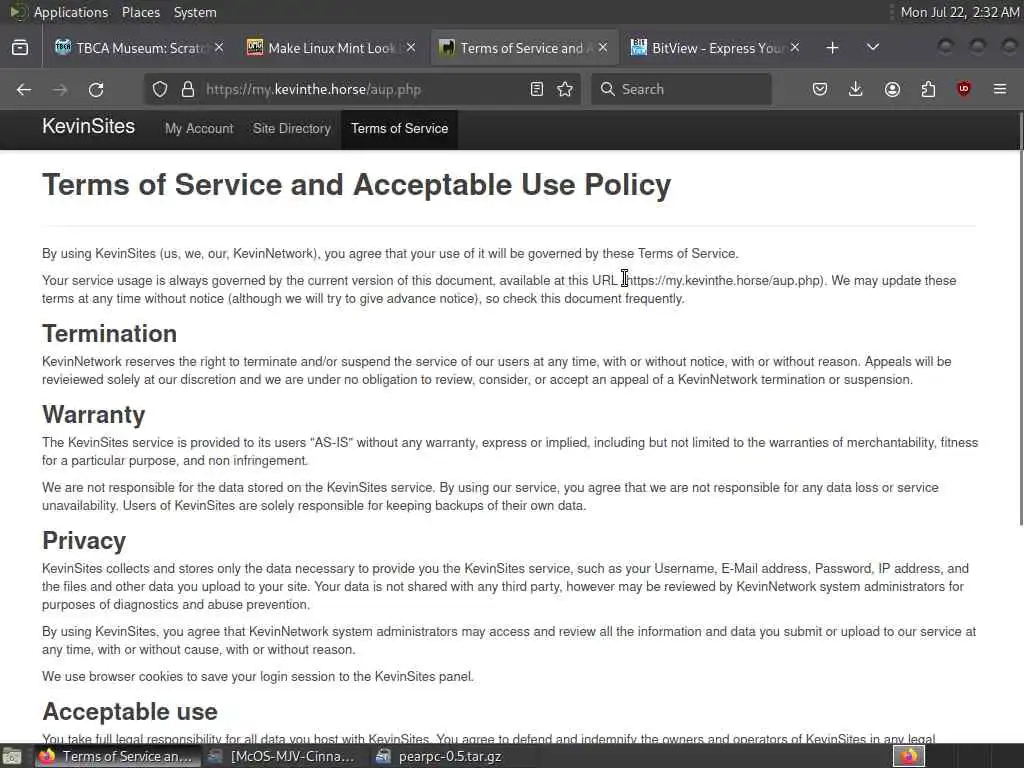Select Terms of Service nav item
Viewport: 1024px width, 768px height.
400,129
